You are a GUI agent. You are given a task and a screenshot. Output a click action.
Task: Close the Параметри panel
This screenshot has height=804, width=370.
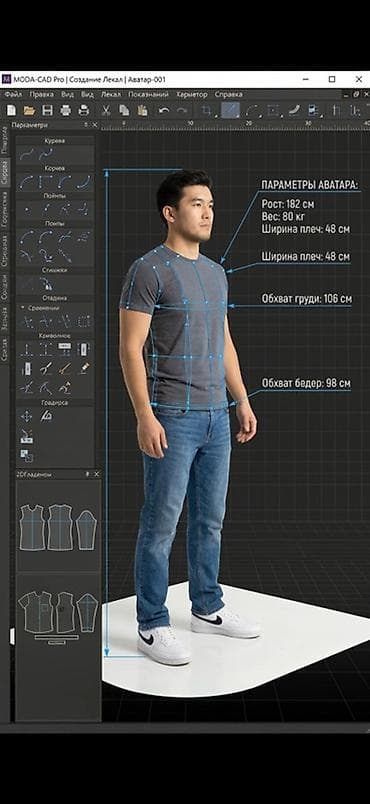coord(94,125)
